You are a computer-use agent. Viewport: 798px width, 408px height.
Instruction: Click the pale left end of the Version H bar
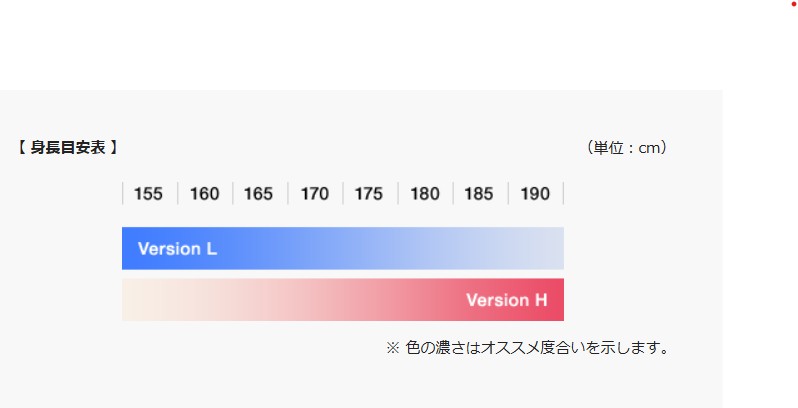[x=138, y=300]
